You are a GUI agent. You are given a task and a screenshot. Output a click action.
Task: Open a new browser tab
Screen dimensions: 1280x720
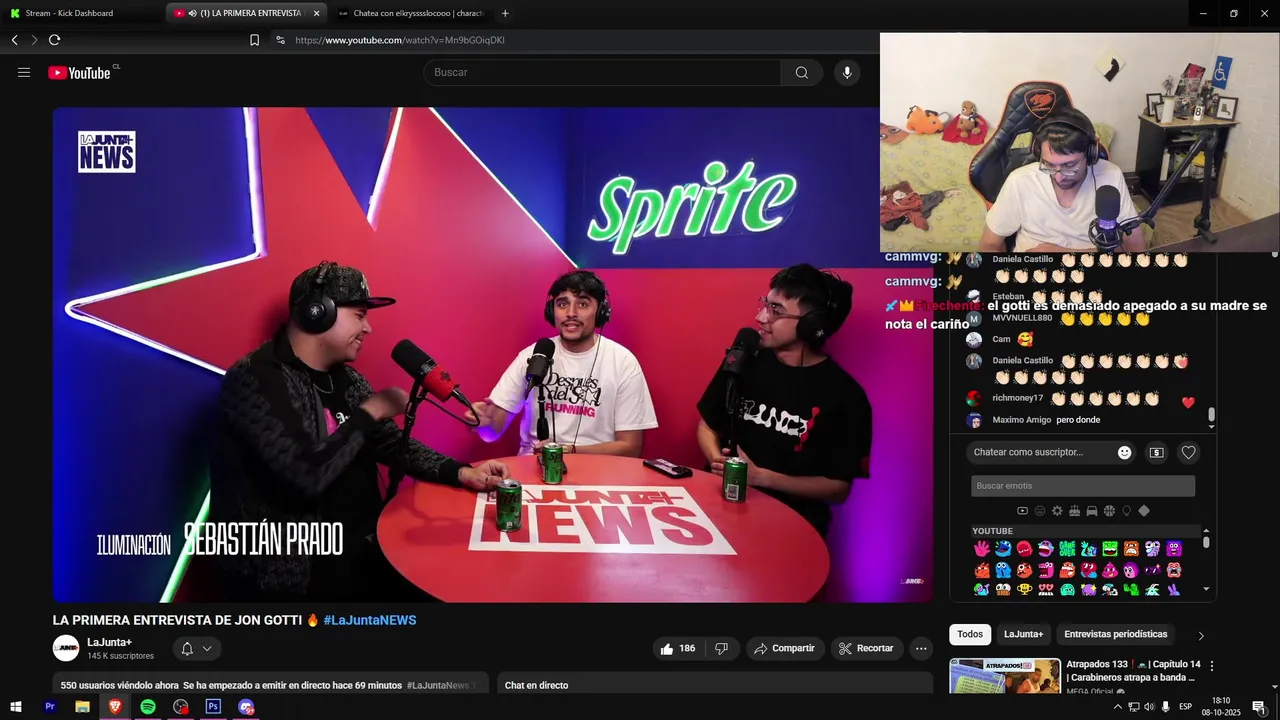coord(505,13)
